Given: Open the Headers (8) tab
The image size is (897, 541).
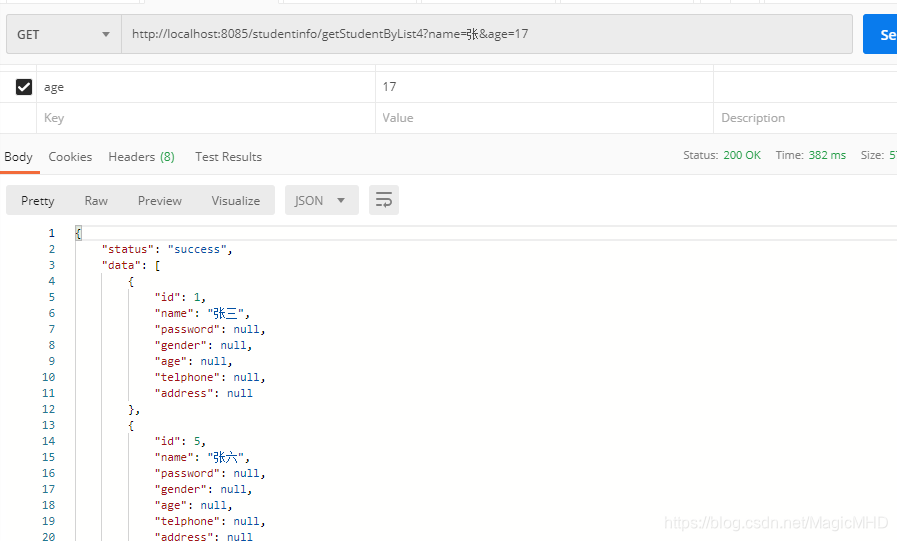Looking at the screenshot, I should coord(141,157).
